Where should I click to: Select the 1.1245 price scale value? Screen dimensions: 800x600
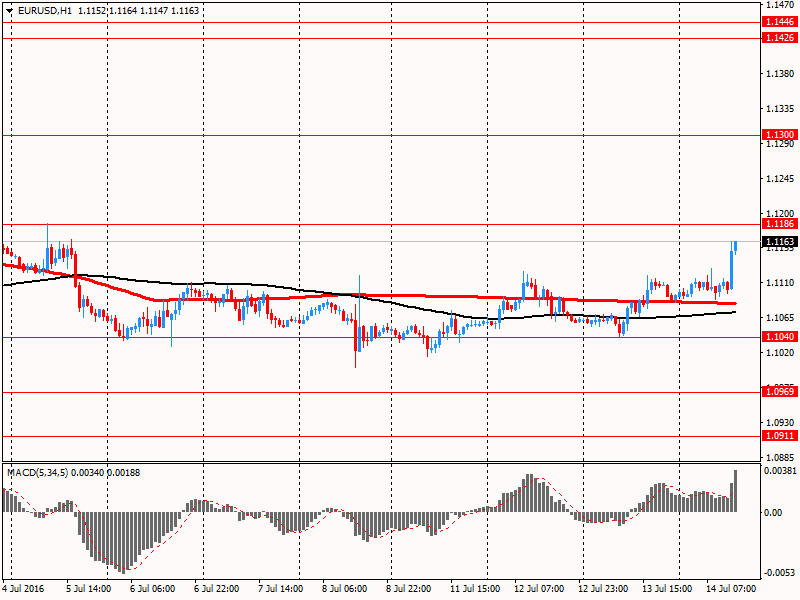(781, 179)
